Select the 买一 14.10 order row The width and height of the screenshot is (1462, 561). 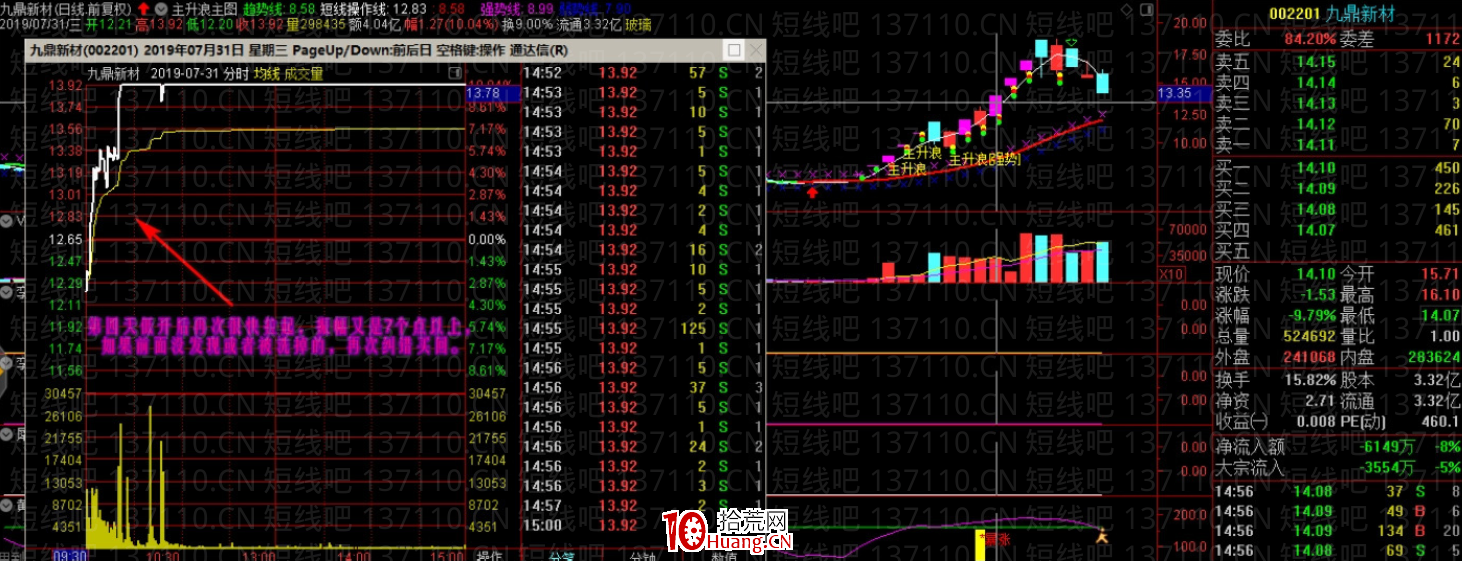click(1337, 168)
